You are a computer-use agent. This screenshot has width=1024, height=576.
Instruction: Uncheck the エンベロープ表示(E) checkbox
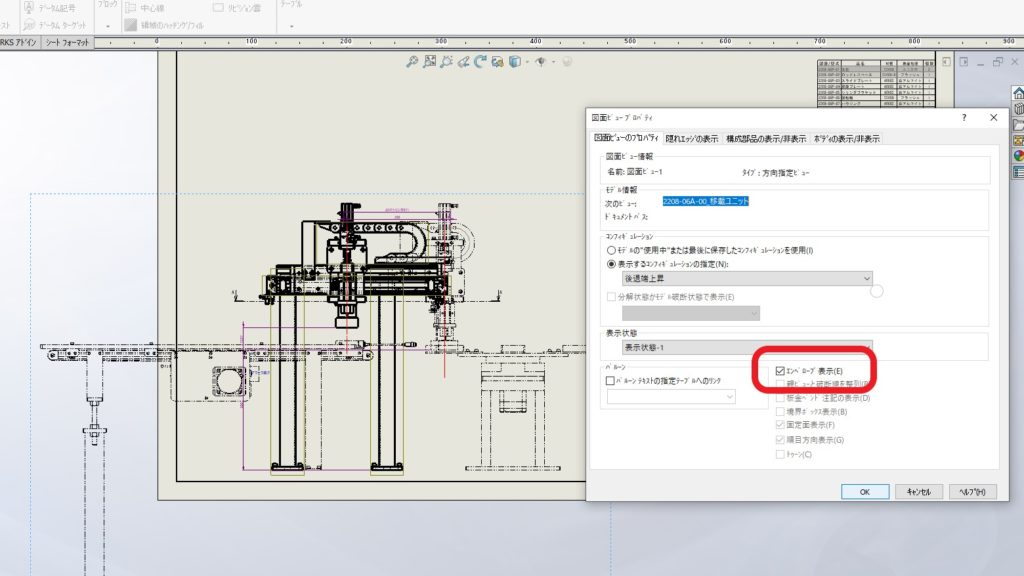point(781,370)
